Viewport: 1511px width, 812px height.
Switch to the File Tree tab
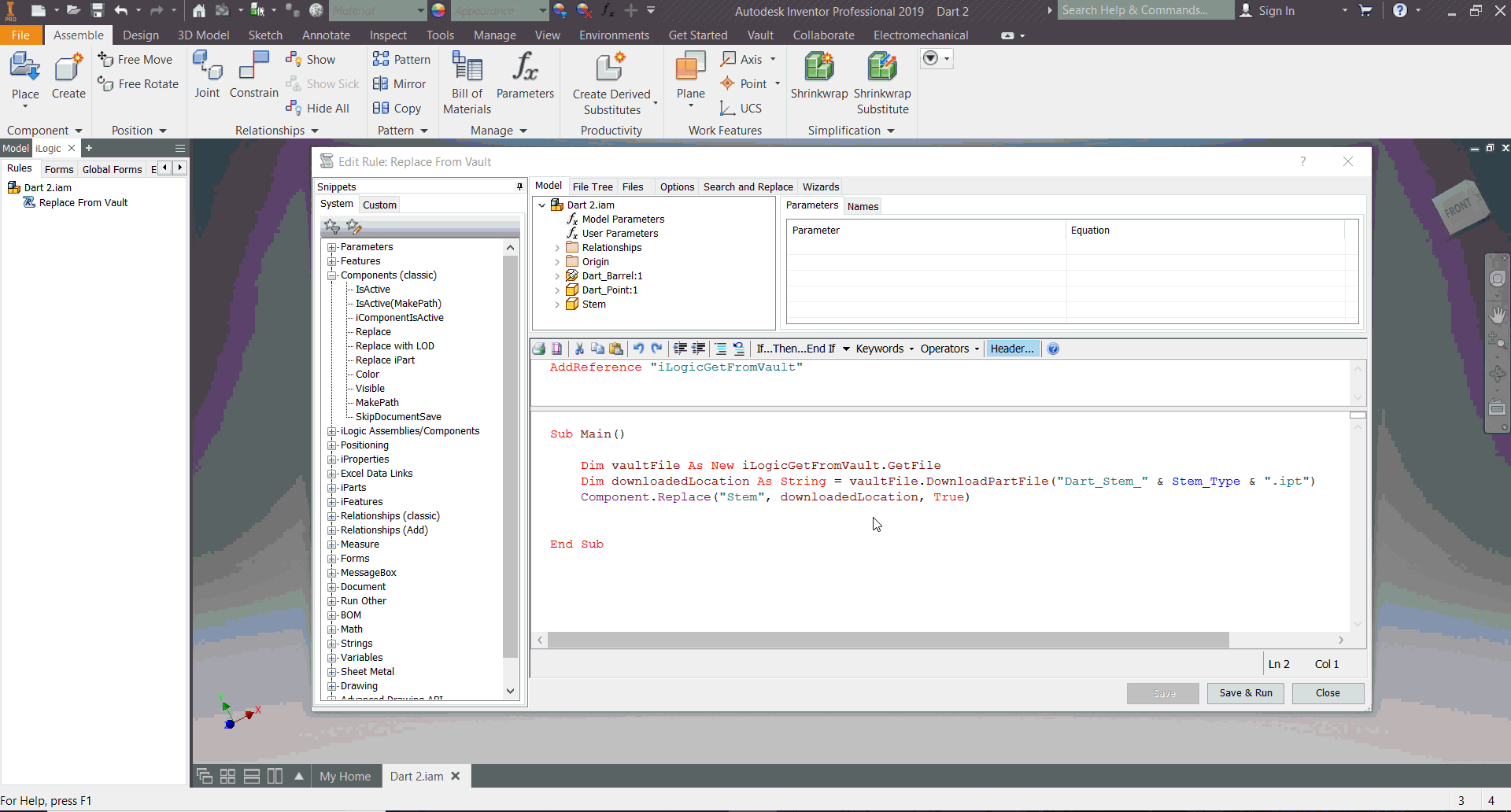click(593, 186)
